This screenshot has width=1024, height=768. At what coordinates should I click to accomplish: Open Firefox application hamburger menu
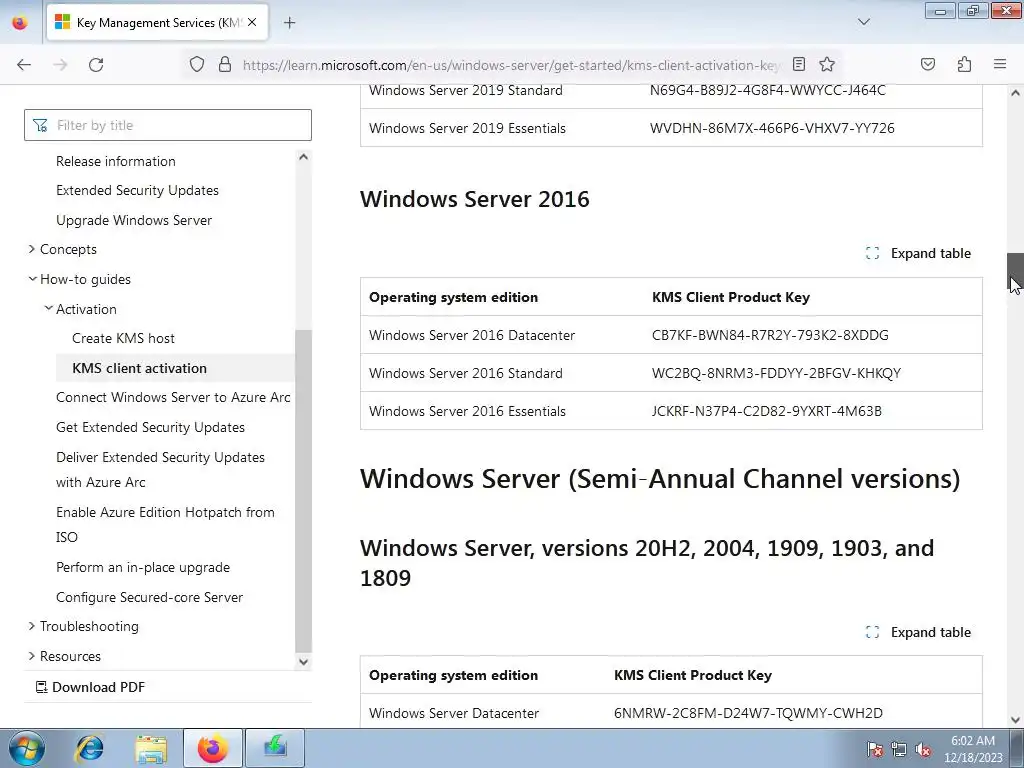pyautogui.click(x=1000, y=64)
